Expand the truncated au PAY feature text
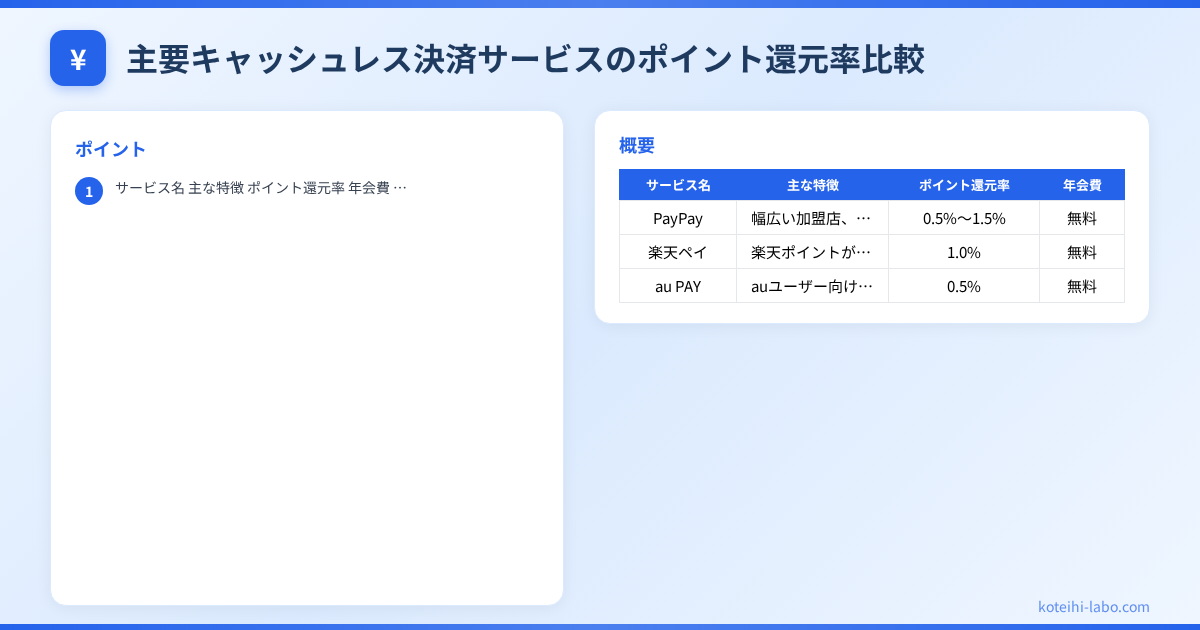1200x630 pixels. pos(812,286)
